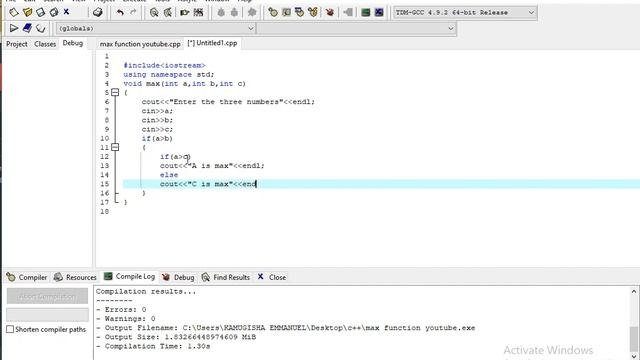This screenshot has width=640, height=360.
Task: Undo the last edit
Action: coord(120,13)
